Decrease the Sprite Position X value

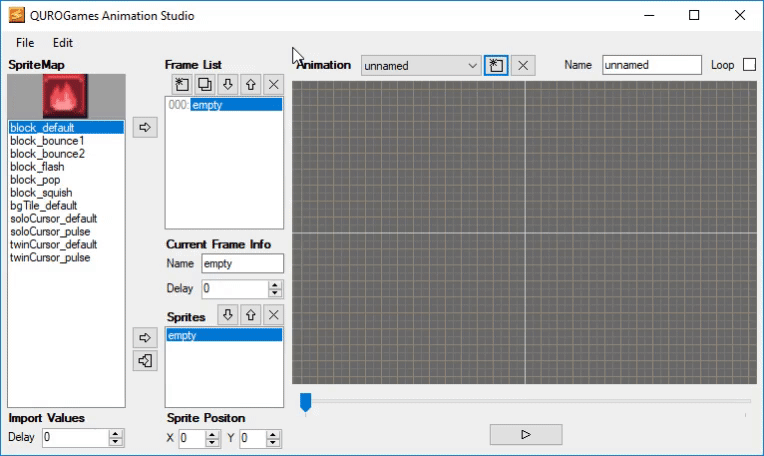(212, 443)
